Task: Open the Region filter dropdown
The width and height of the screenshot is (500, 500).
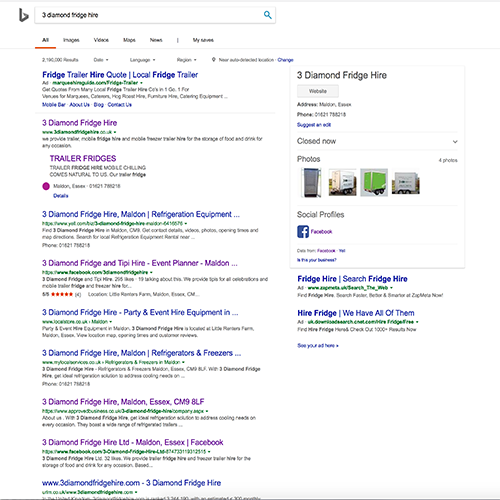Action: [186, 60]
